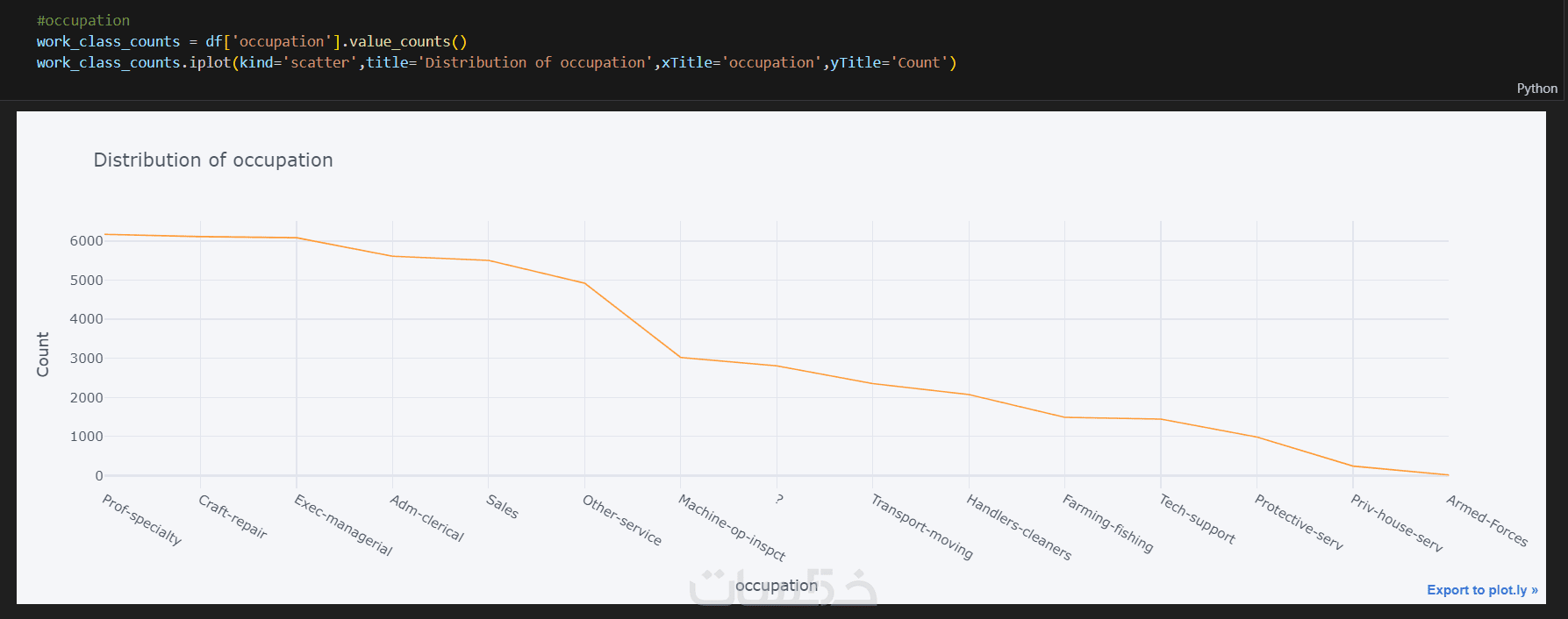This screenshot has height=619, width=1568.
Task: Click the Python language label of the cell
Action: pyautogui.click(x=1536, y=89)
